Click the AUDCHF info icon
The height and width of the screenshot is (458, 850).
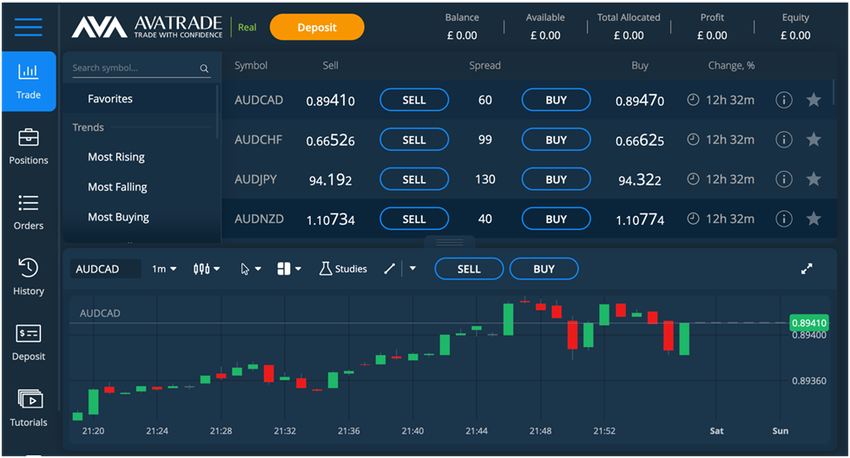[784, 140]
